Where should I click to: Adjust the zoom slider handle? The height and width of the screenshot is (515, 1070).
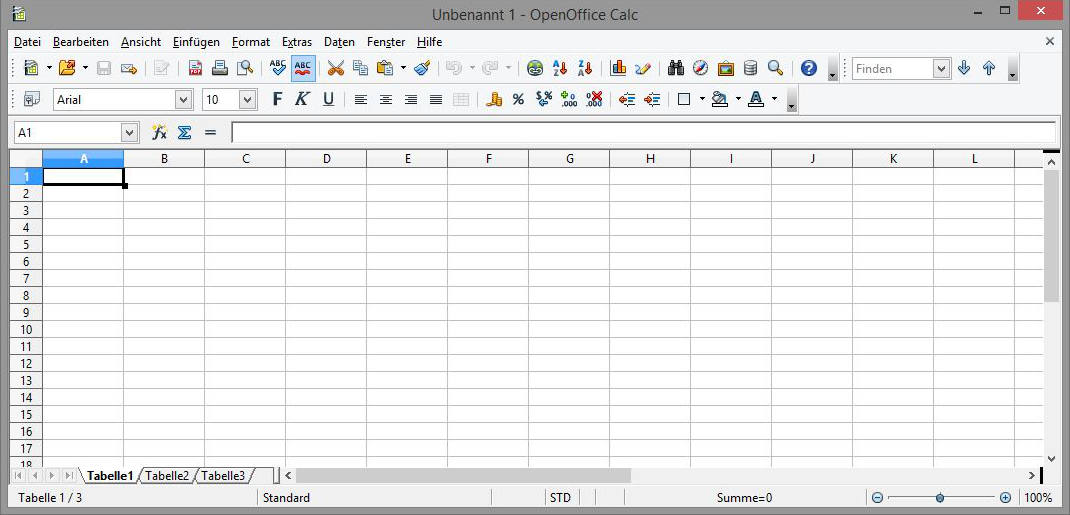[940, 497]
